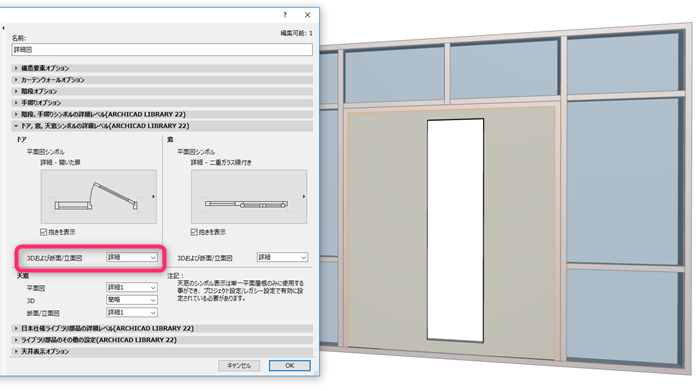Image resolution: width=700 pixels, height=391 pixels.
Task: Click the door plan symbol flyout arrow
Action: [154, 196]
